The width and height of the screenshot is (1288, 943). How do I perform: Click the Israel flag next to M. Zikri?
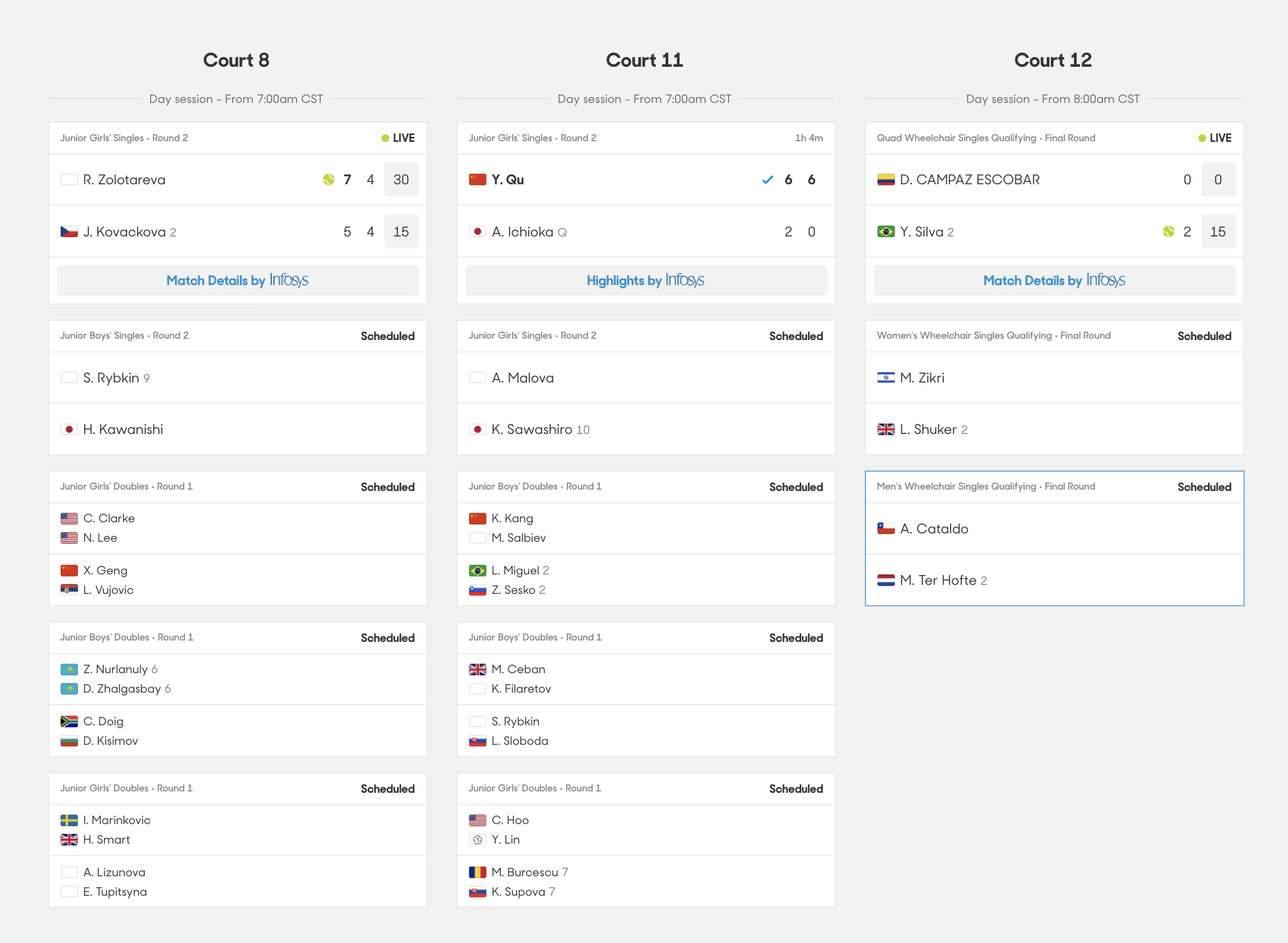click(885, 378)
